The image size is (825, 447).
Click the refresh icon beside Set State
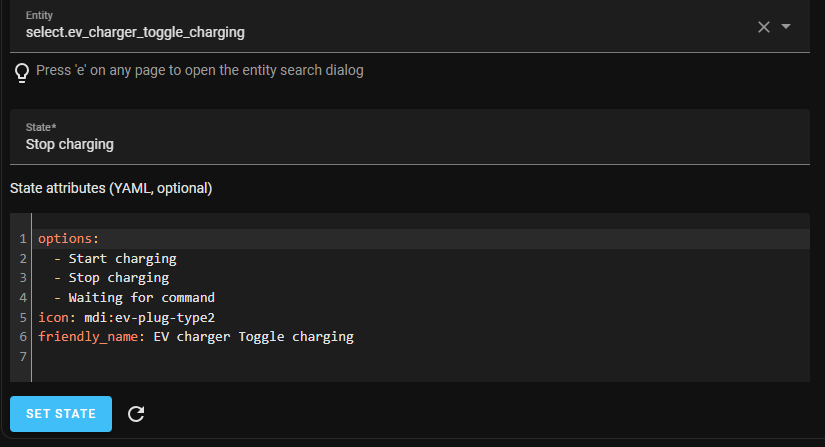point(136,414)
